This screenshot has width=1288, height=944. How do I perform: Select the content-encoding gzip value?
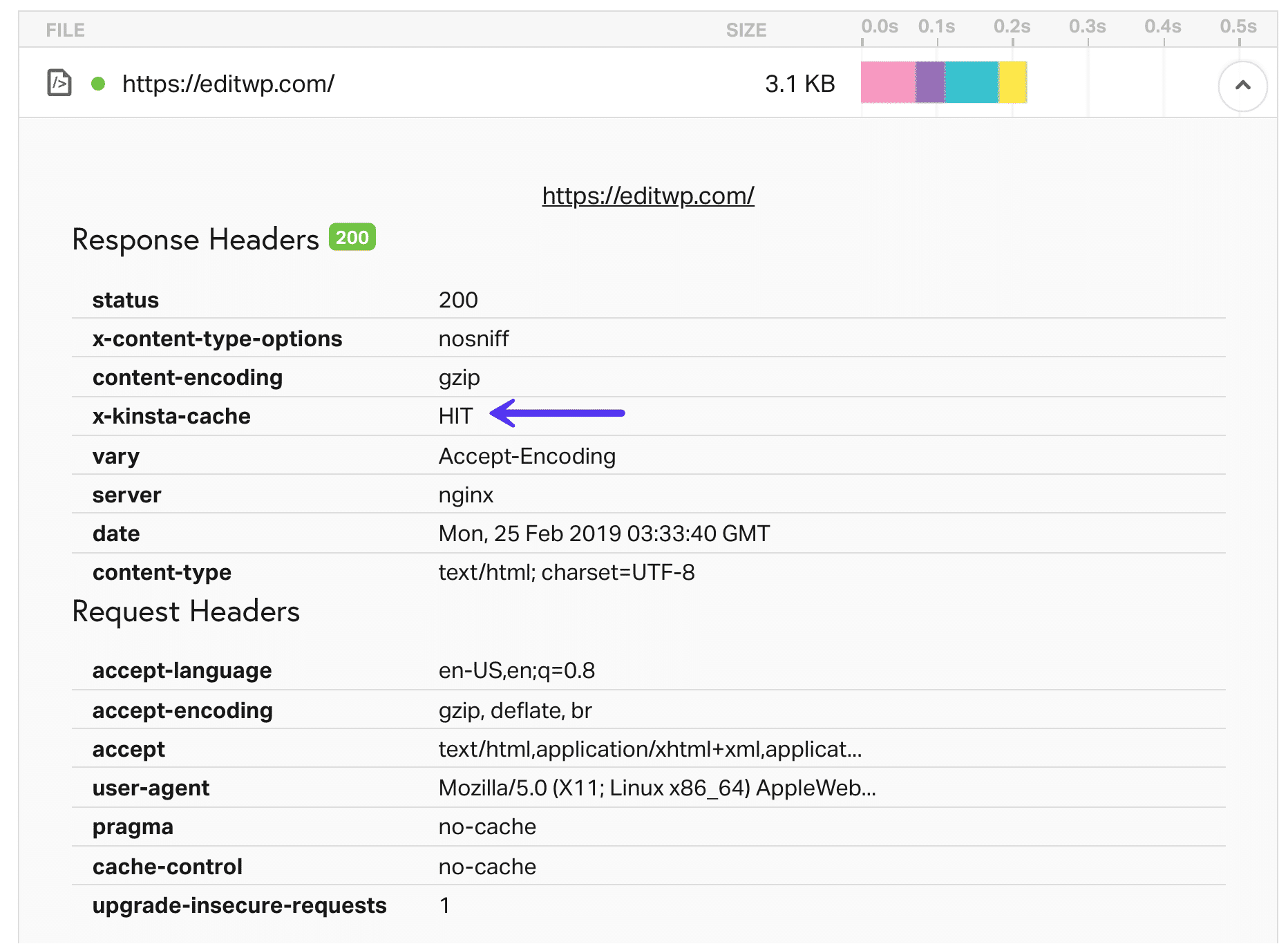[x=458, y=377]
